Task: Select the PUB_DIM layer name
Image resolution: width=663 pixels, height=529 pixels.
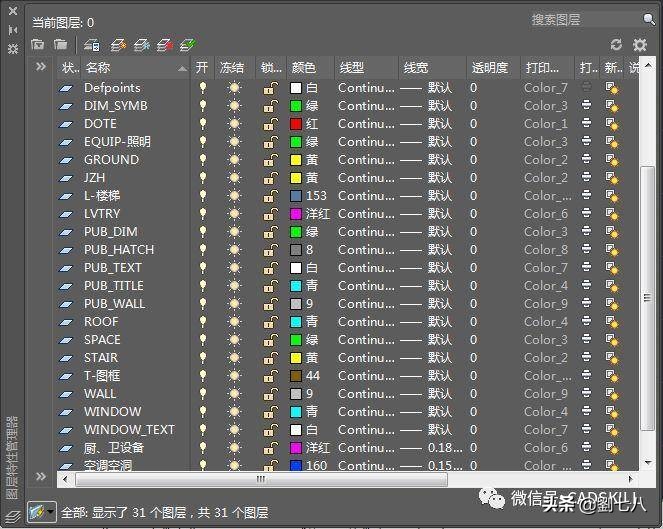Action: [111, 232]
